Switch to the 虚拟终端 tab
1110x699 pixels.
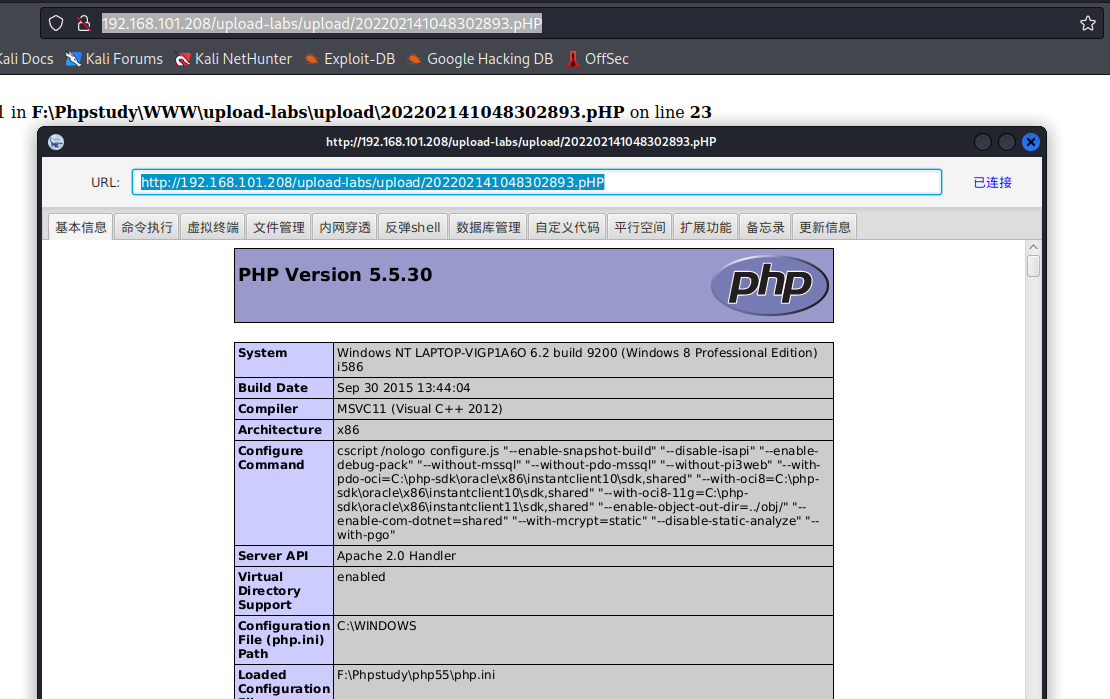(x=212, y=227)
